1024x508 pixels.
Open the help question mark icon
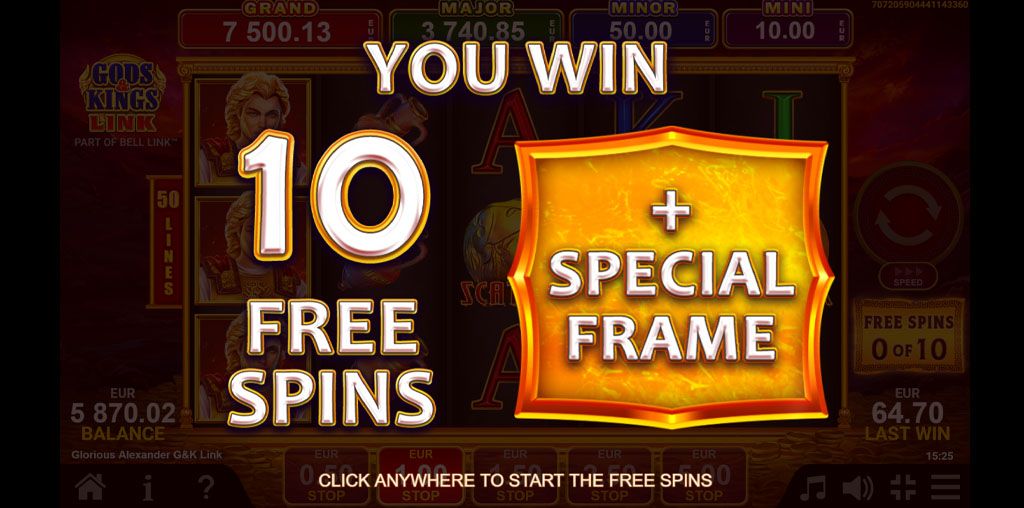[x=206, y=487]
